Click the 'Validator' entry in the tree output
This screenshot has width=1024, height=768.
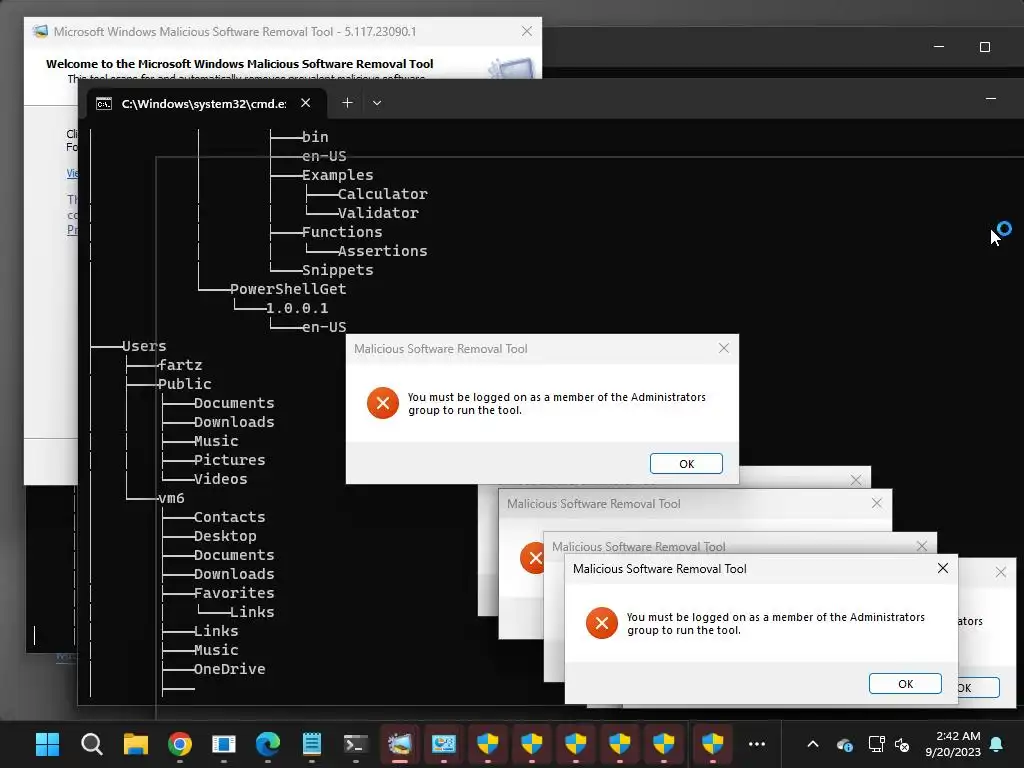378,213
